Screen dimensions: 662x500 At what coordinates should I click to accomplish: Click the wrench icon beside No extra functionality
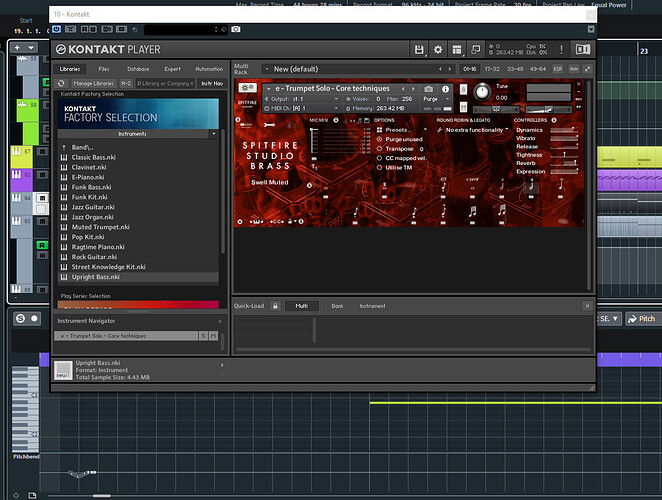[440, 130]
